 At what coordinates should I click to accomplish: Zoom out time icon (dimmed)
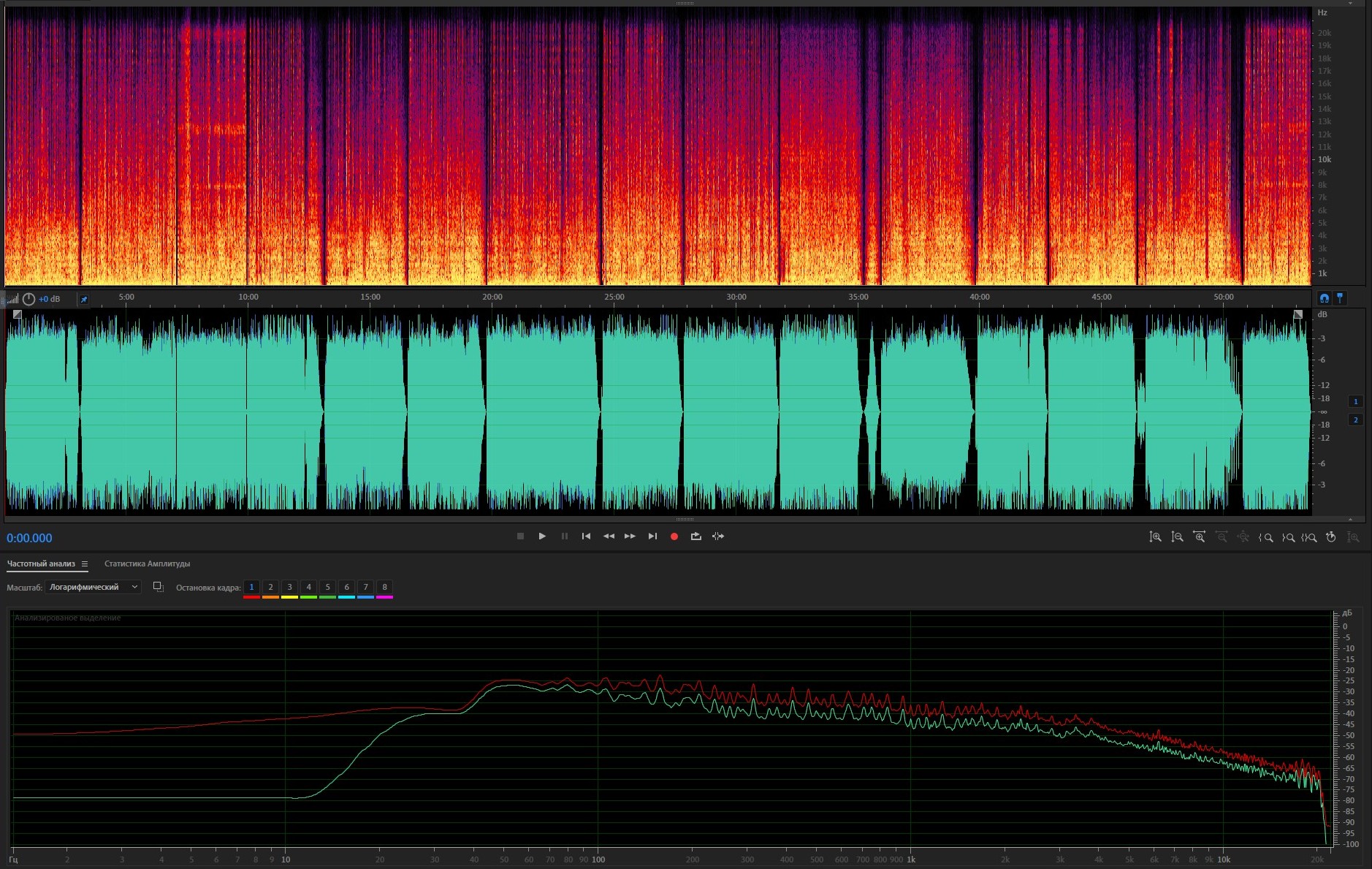(x=1221, y=537)
